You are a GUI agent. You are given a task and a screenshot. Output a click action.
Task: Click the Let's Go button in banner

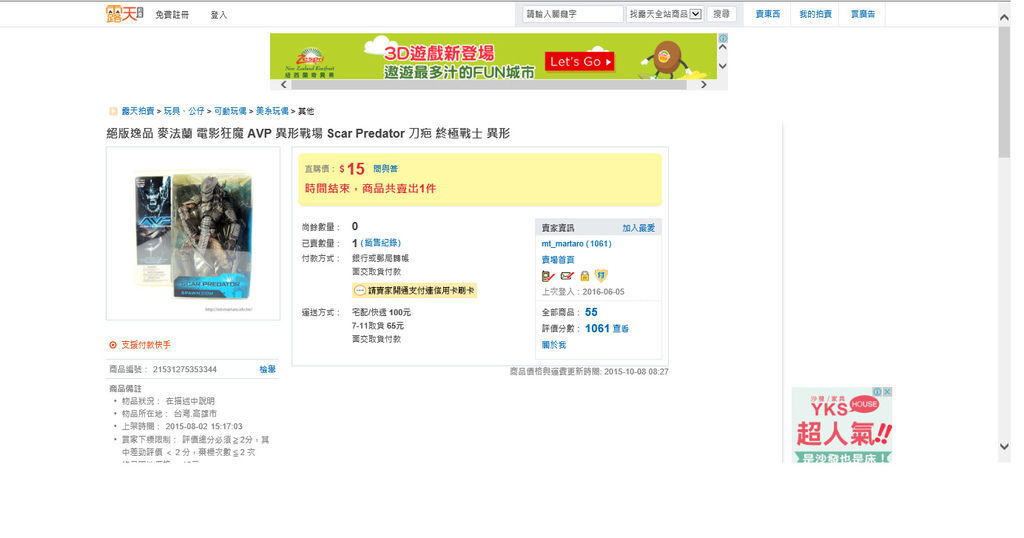[579, 62]
